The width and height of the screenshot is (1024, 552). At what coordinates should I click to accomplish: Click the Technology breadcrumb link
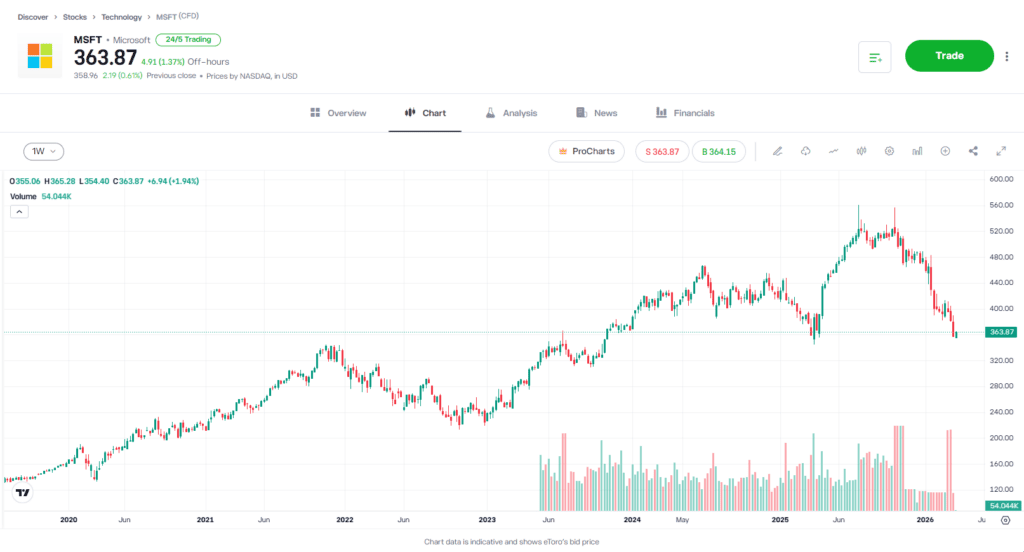(x=121, y=18)
